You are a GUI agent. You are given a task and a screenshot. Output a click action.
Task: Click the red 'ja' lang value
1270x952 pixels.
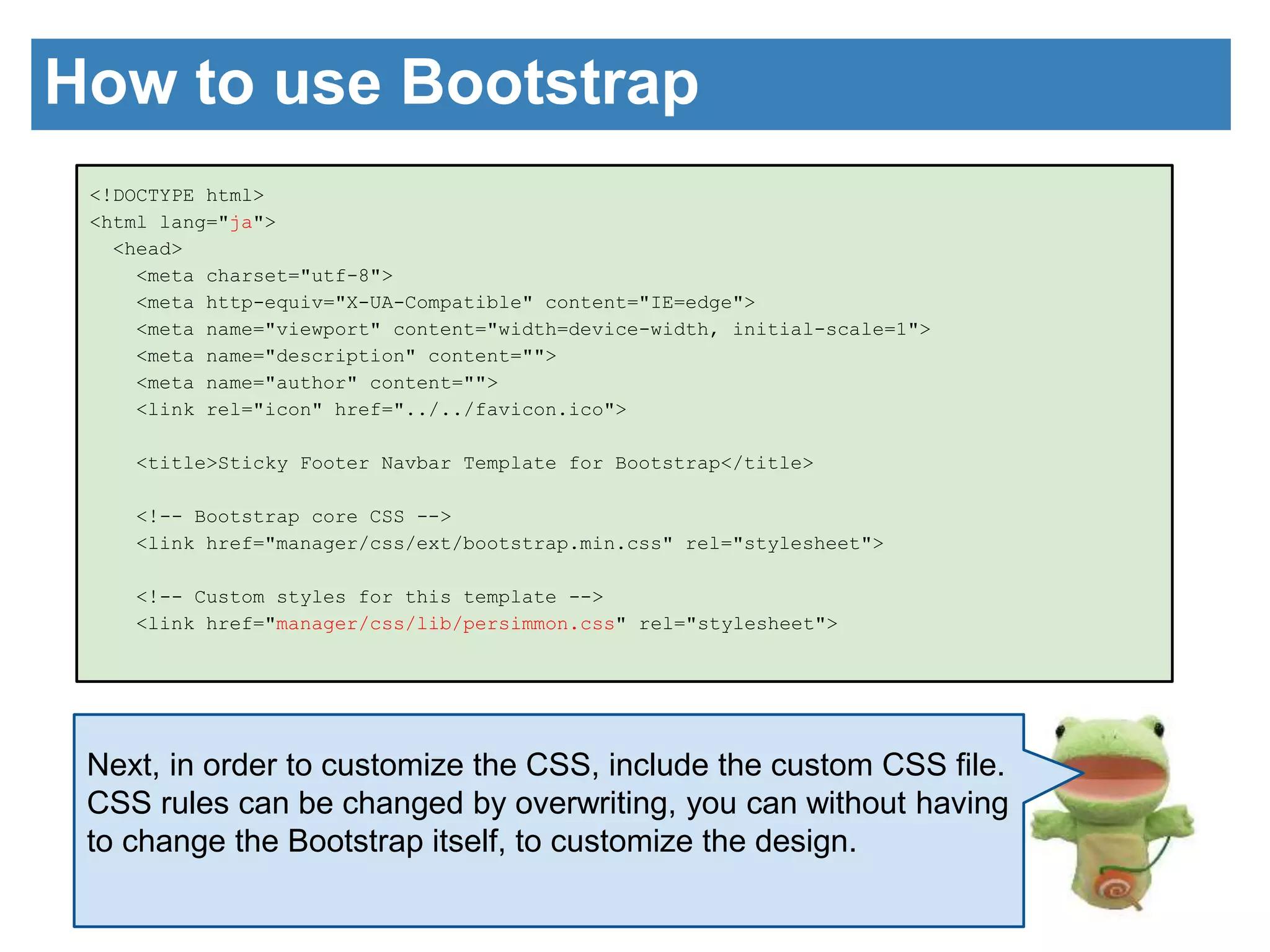241,223
